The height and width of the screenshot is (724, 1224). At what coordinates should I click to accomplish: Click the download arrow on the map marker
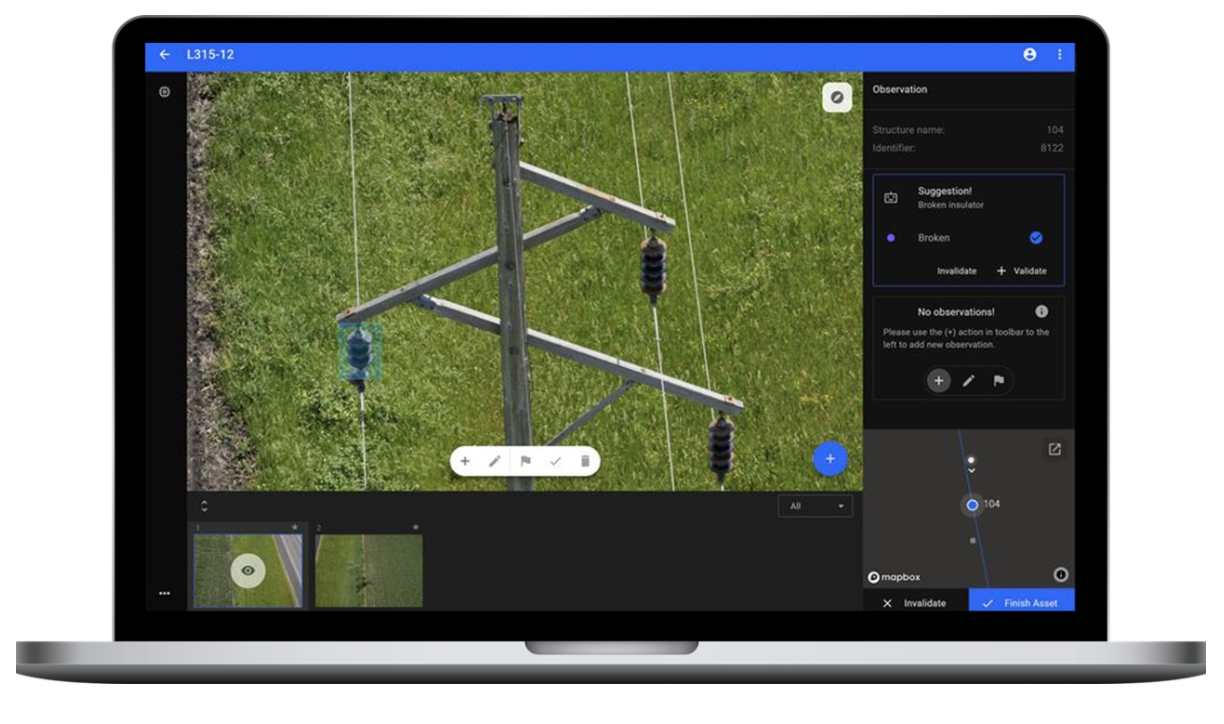click(972, 470)
